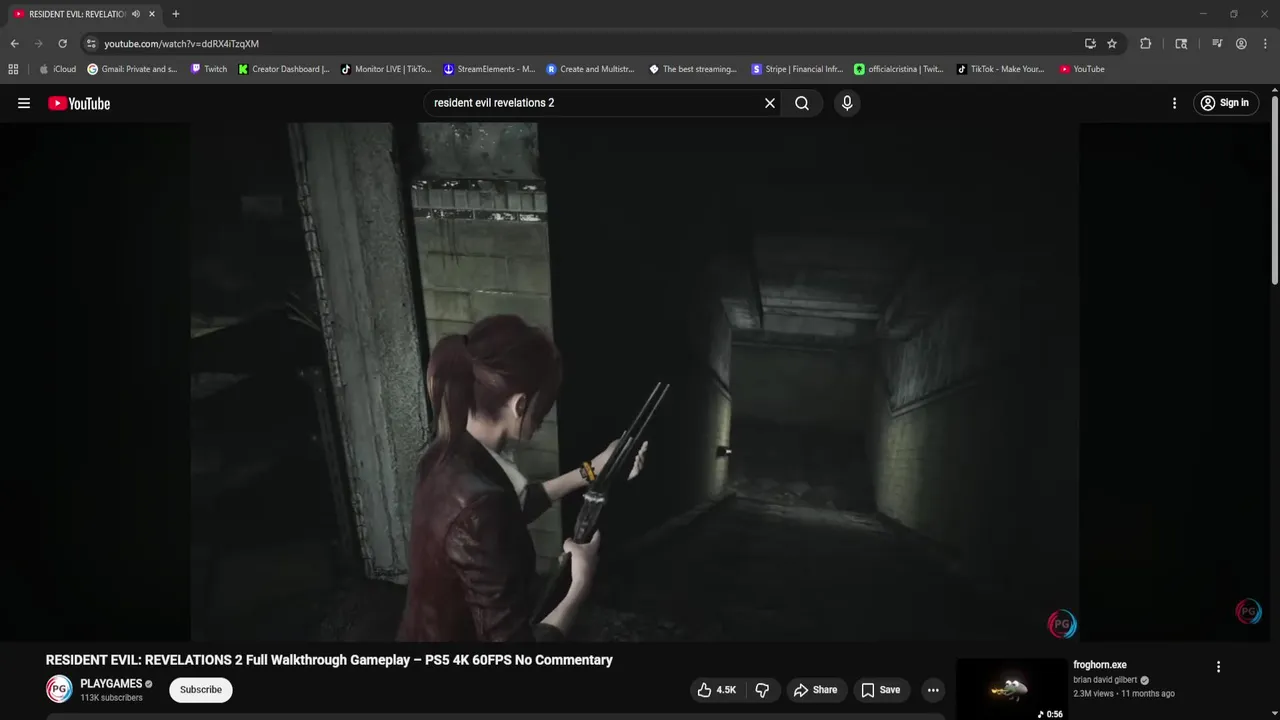Viewport: 1280px width, 720px height.
Task: Install app icon in address bar
Action: [1090, 44]
